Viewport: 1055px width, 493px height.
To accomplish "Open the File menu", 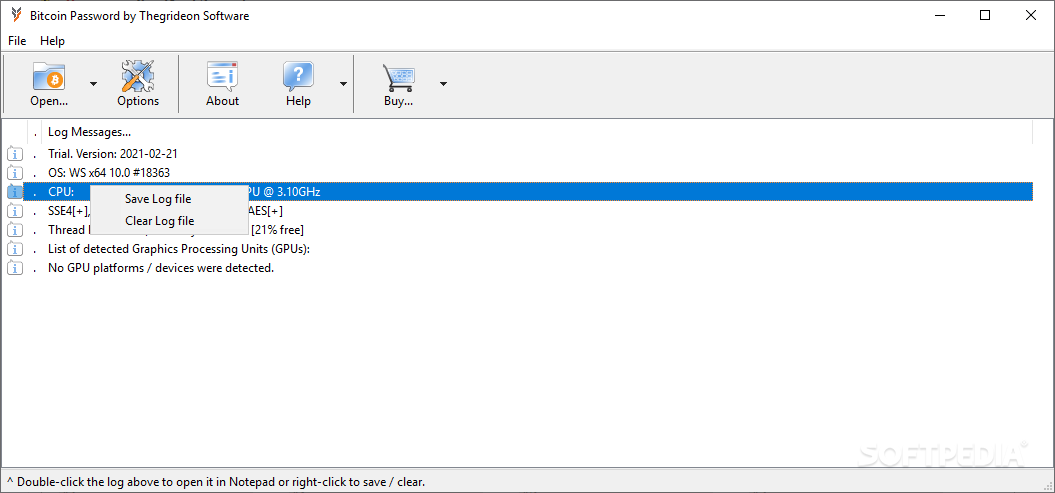I will [x=17, y=41].
